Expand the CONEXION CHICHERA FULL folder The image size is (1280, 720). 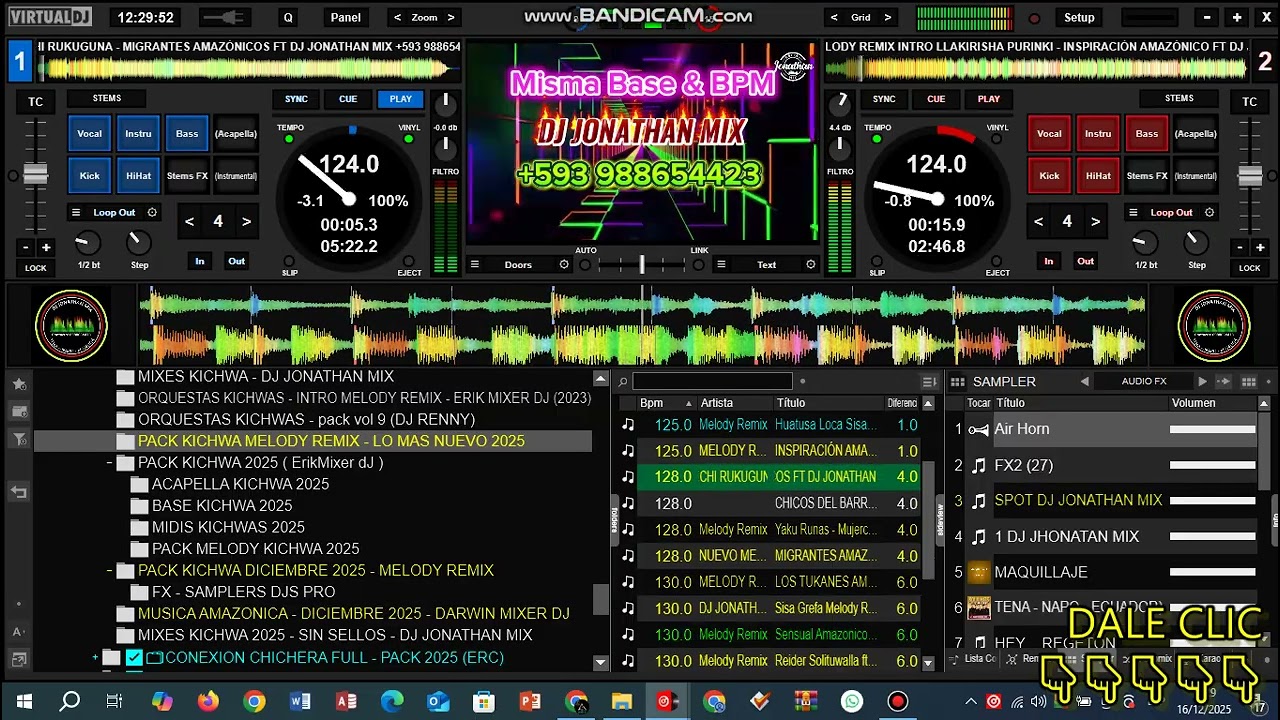click(x=95, y=657)
